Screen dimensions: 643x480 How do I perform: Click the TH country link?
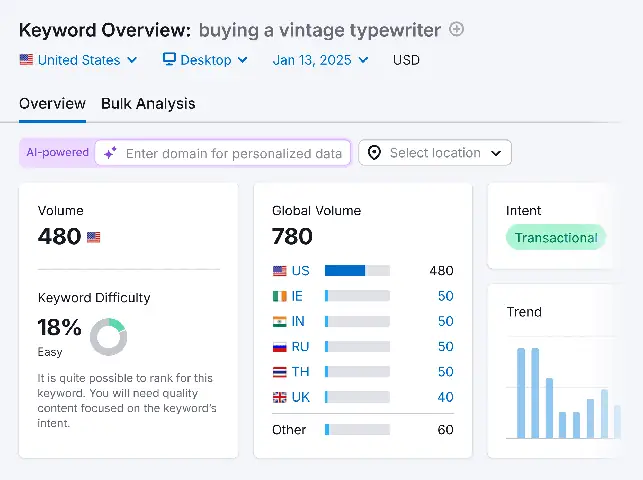point(300,372)
